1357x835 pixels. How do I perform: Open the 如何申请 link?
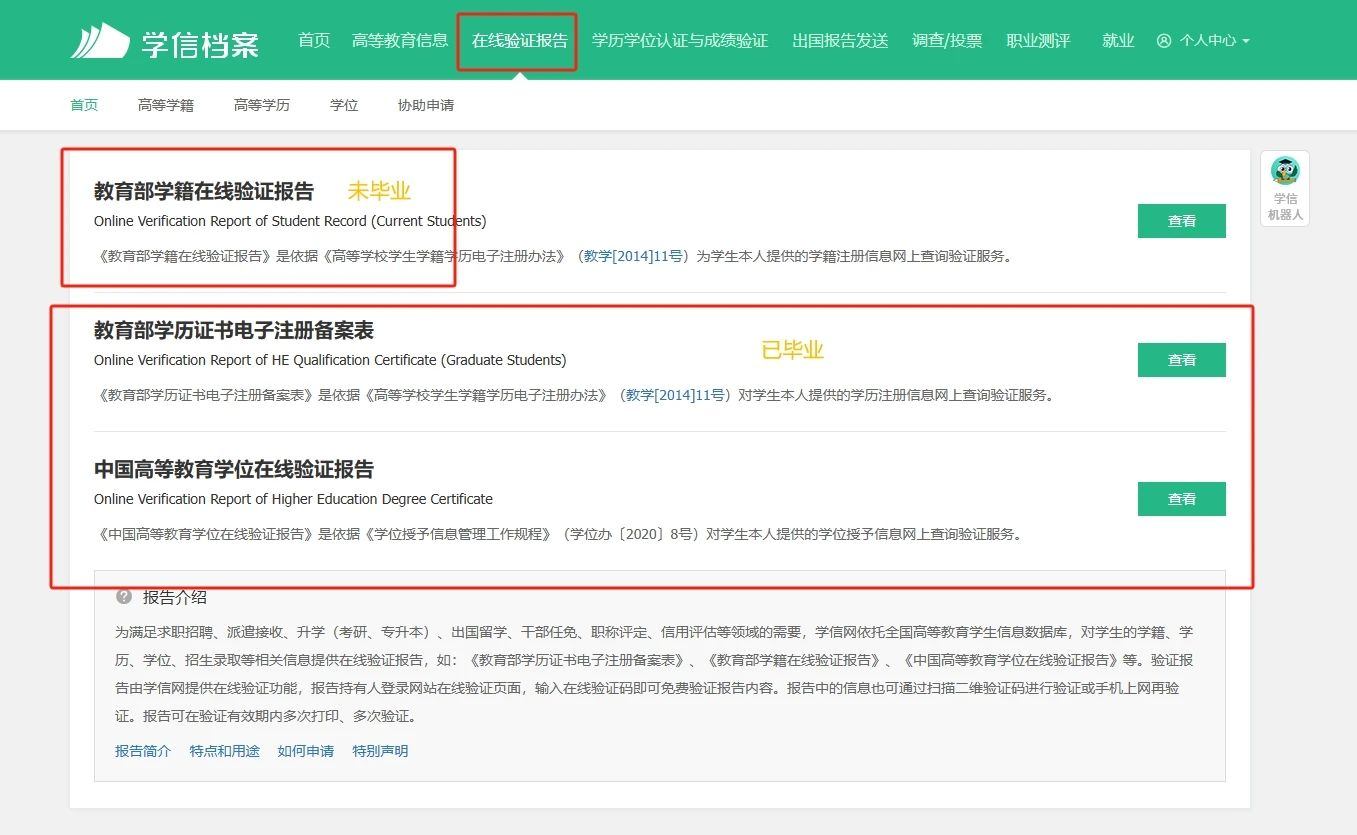tap(306, 751)
